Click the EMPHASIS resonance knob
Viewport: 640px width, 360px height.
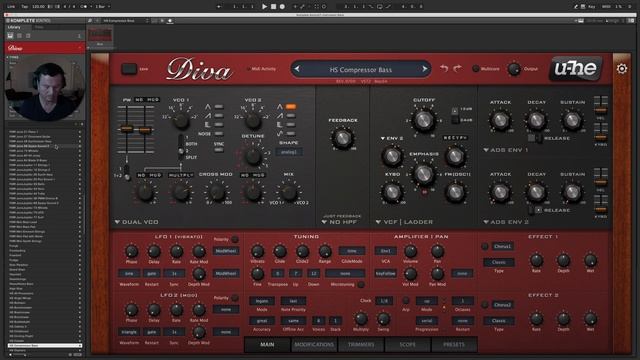[424, 174]
